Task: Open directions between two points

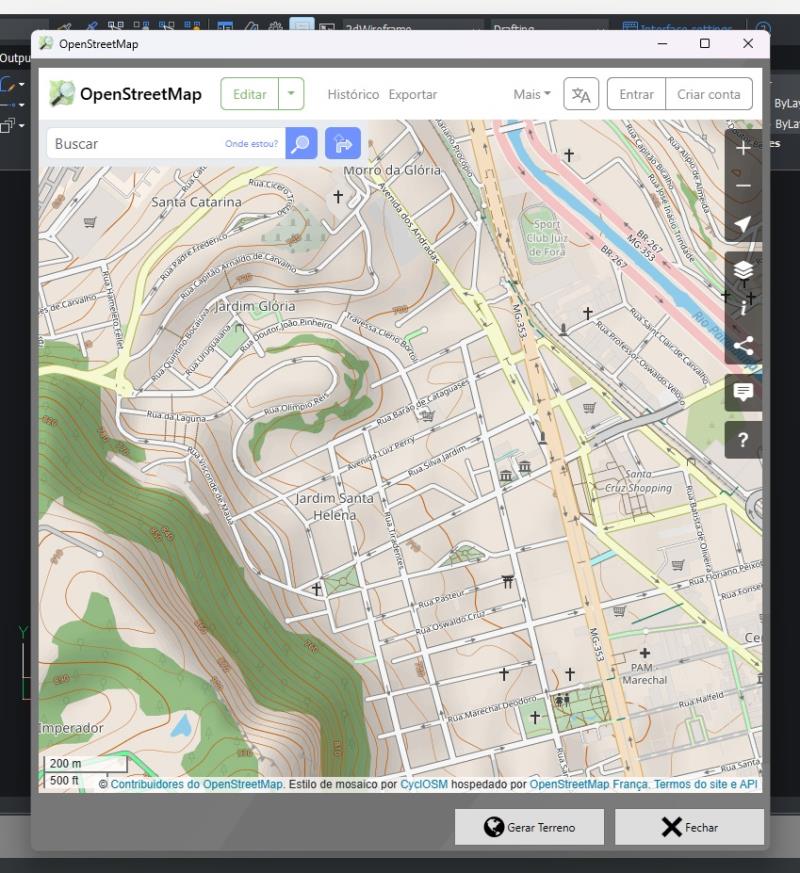Action: tap(343, 144)
